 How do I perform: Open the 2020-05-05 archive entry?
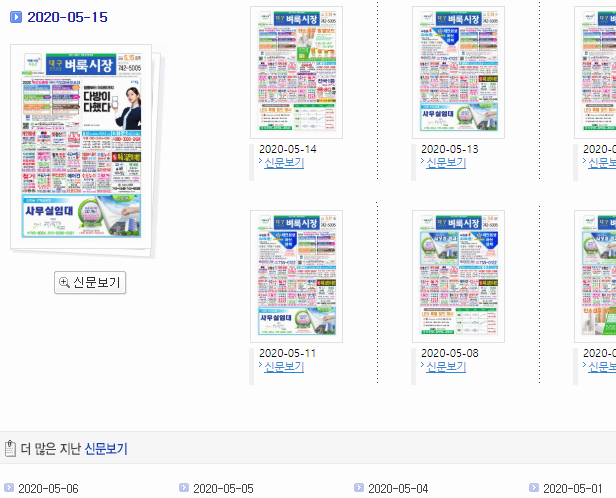[224, 489]
